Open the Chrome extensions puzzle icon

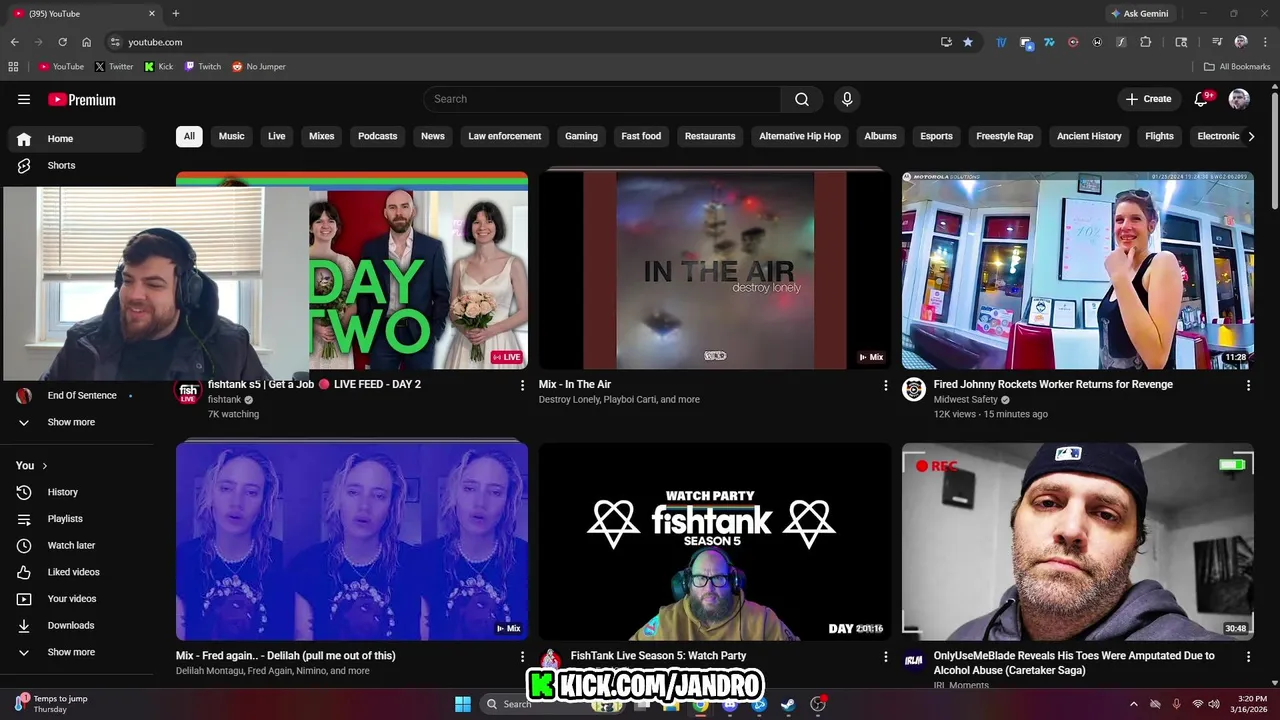click(x=1146, y=42)
